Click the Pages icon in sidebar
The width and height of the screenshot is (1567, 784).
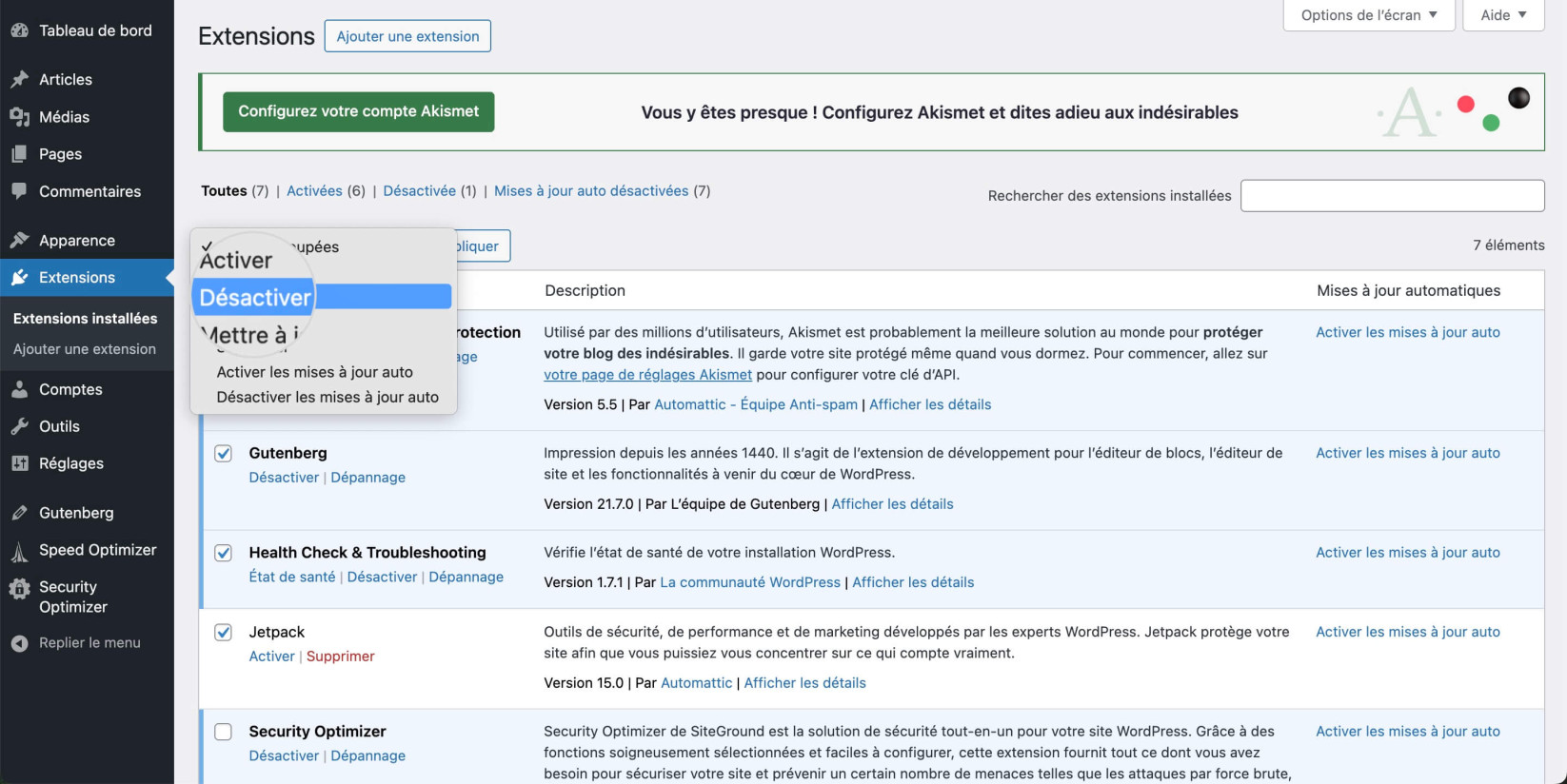pyautogui.click(x=19, y=154)
